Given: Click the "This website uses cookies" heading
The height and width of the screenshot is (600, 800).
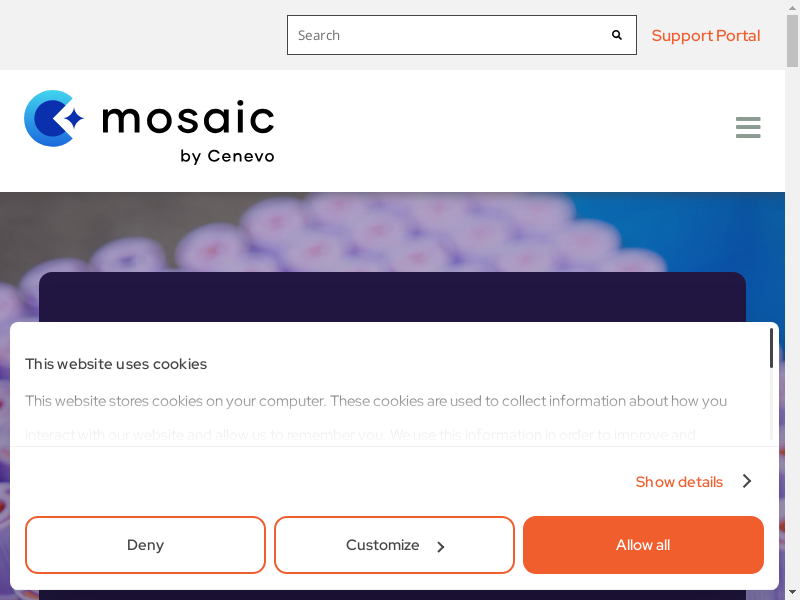Looking at the screenshot, I should click(x=116, y=364).
